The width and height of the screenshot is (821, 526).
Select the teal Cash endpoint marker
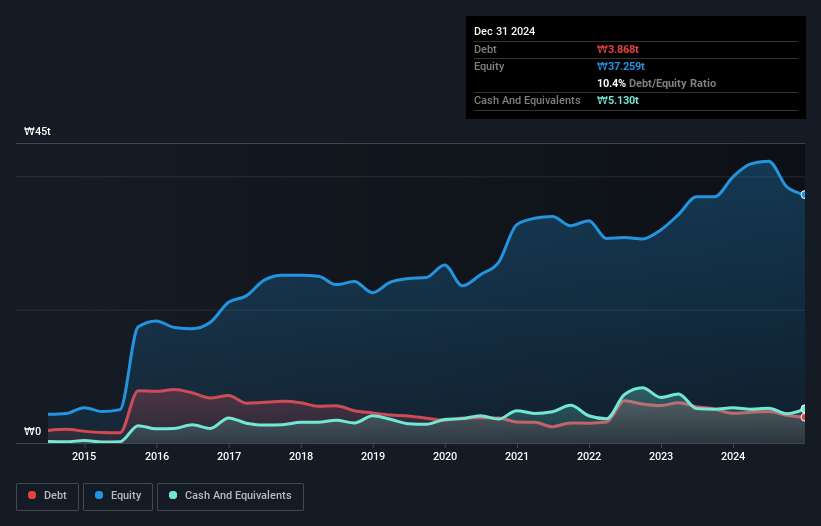tap(804, 409)
